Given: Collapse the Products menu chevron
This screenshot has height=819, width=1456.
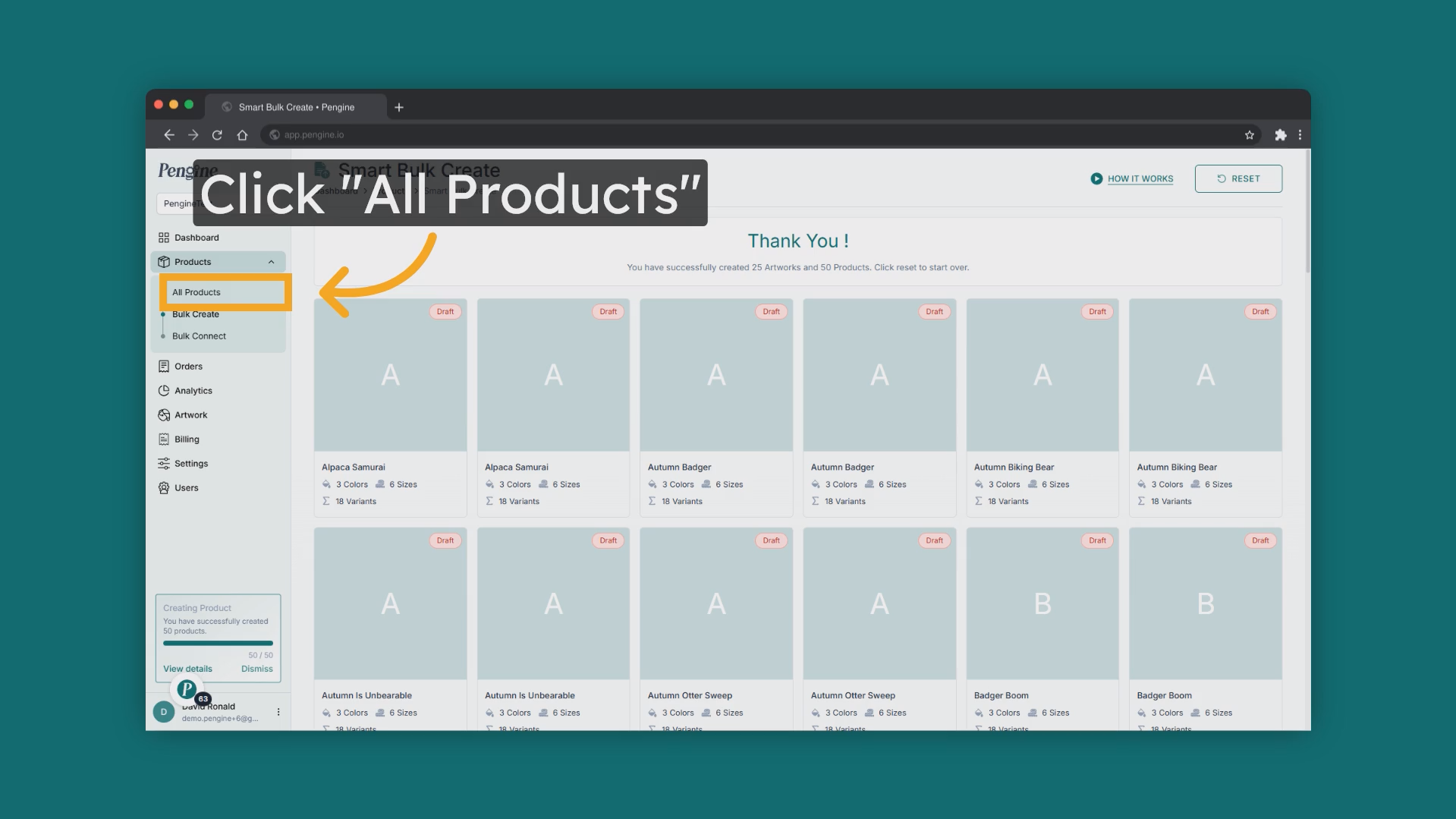Looking at the screenshot, I should (271, 262).
